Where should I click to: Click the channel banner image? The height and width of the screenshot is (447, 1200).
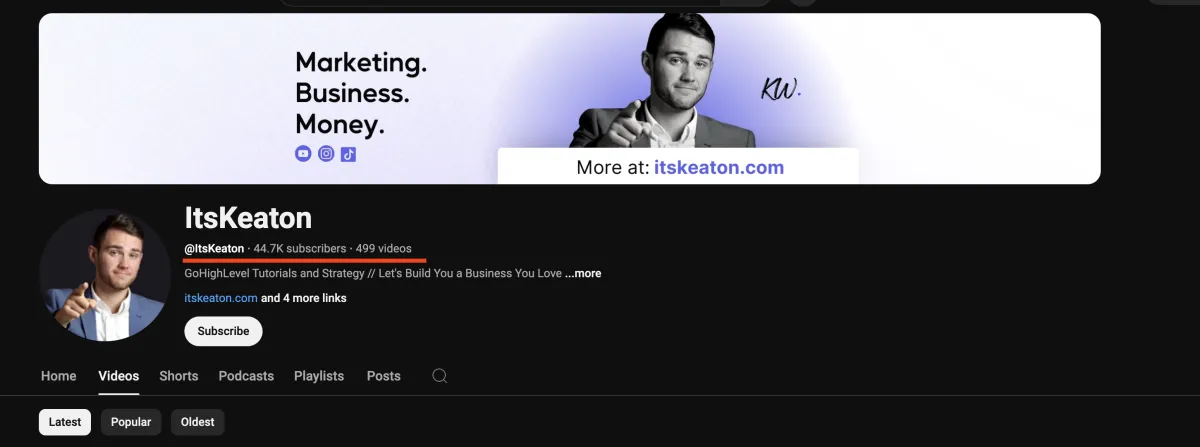pyautogui.click(x=570, y=98)
